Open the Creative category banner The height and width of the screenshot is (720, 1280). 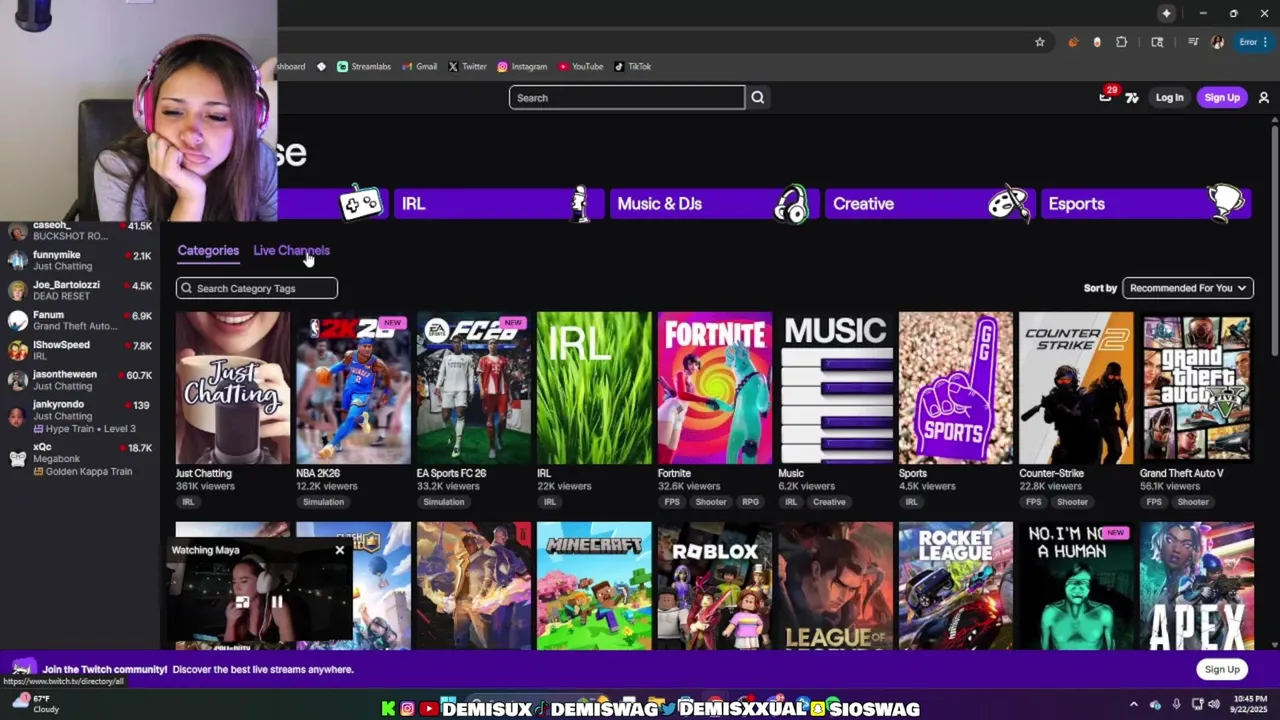point(930,203)
